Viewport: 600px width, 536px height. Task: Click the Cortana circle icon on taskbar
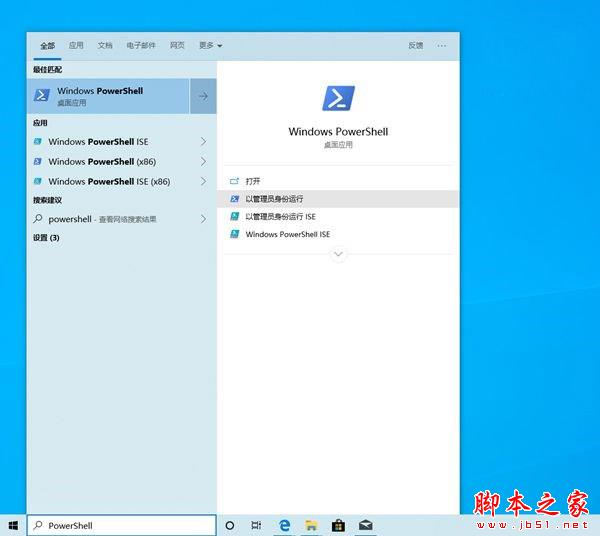230,526
